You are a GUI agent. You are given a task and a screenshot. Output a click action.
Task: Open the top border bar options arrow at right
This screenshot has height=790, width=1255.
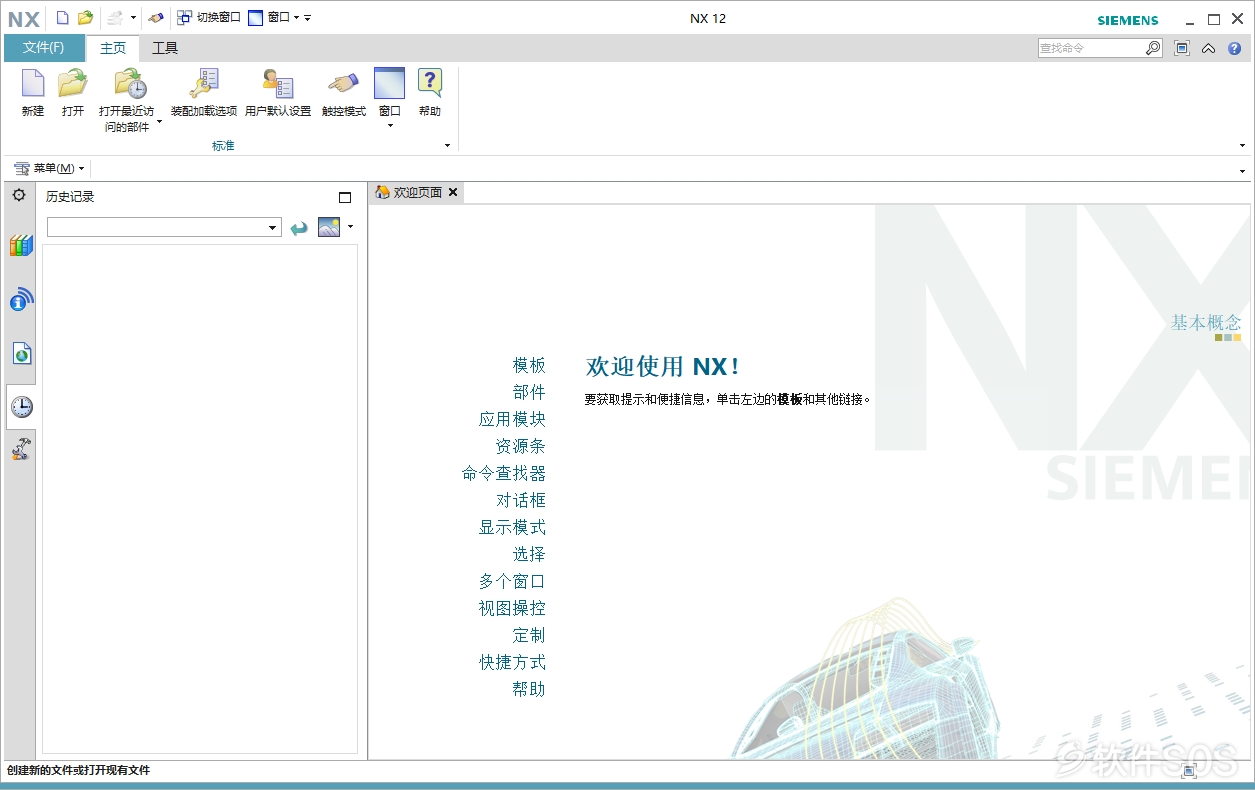[x=1242, y=171]
